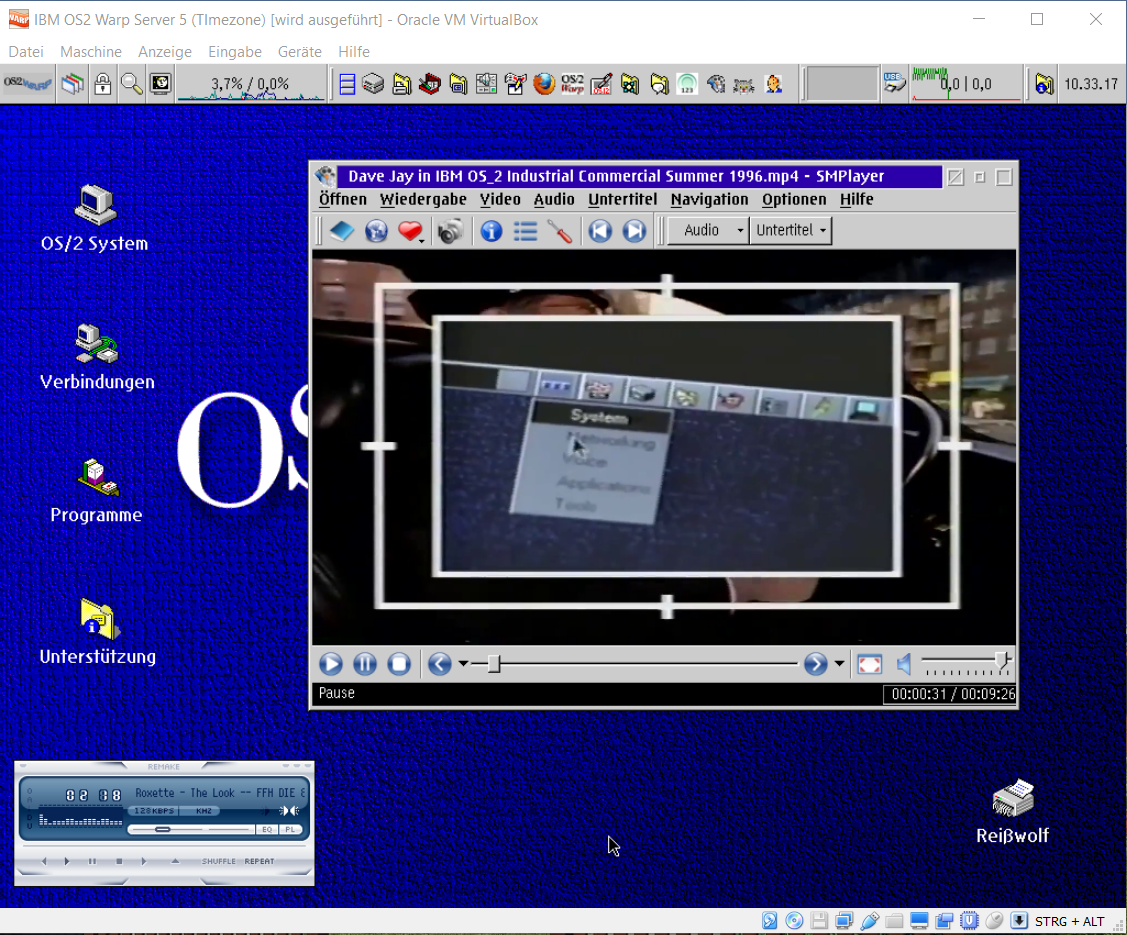Click the previous track icon in SMPlayer toolbar

[600, 231]
